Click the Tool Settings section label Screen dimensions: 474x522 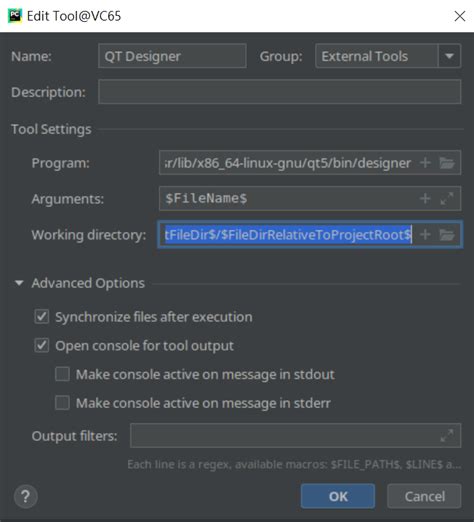click(x=51, y=129)
